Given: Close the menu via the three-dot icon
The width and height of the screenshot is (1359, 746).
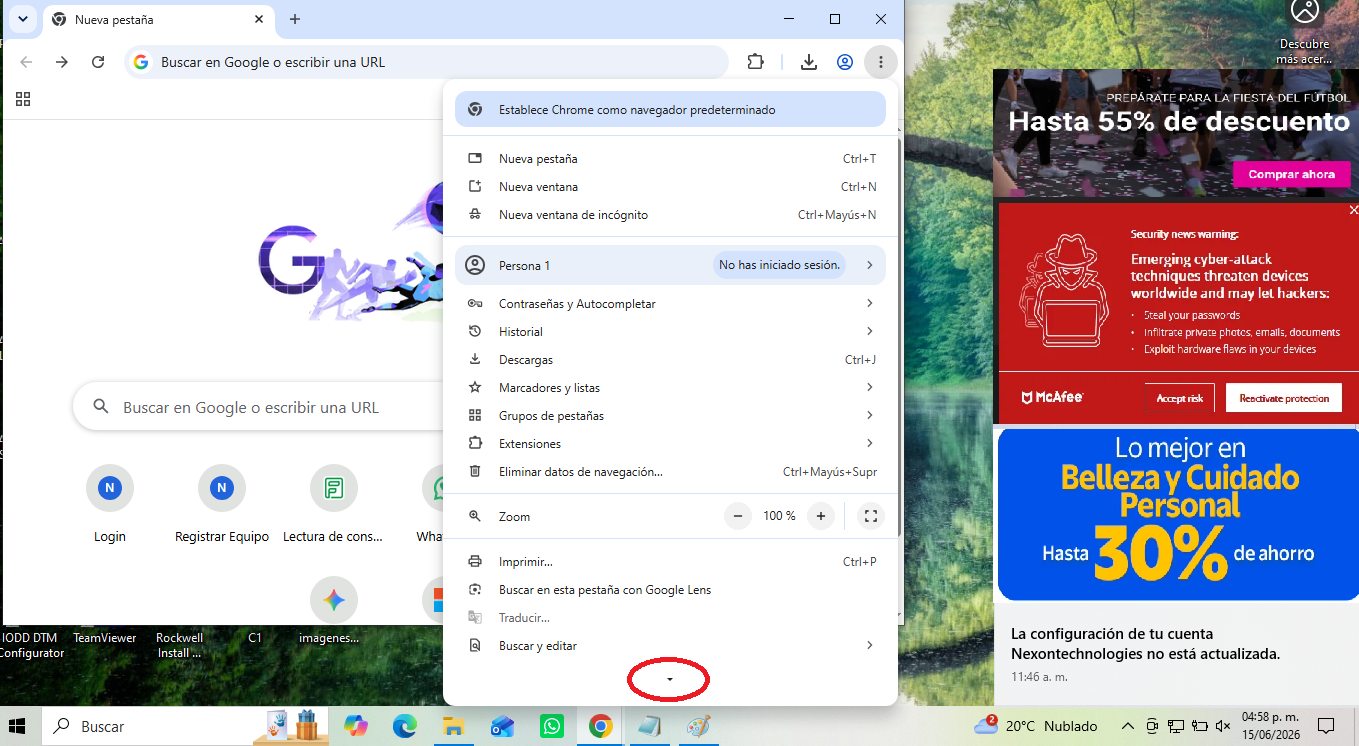Looking at the screenshot, I should click(x=881, y=62).
